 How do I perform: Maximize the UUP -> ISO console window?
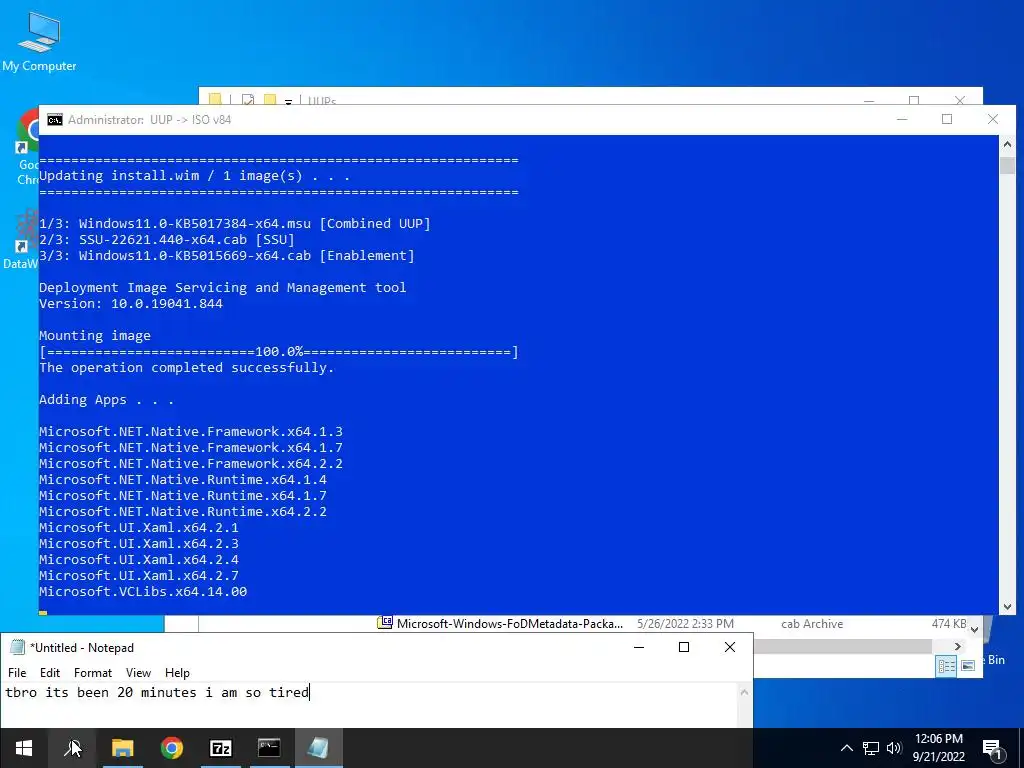coord(947,120)
